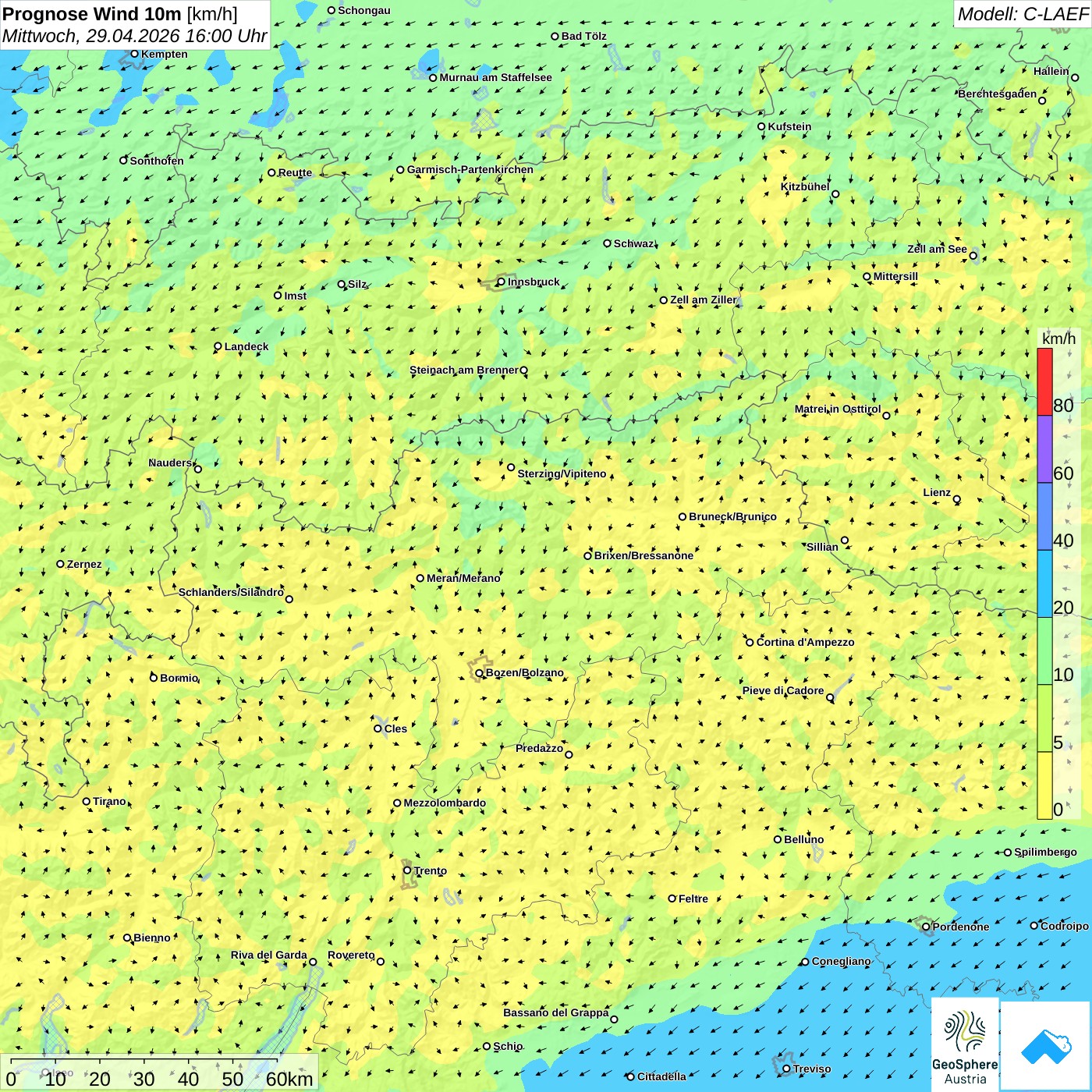The image size is (1092, 1092).
Task: Select the Kempten city label
Action: 165,54
